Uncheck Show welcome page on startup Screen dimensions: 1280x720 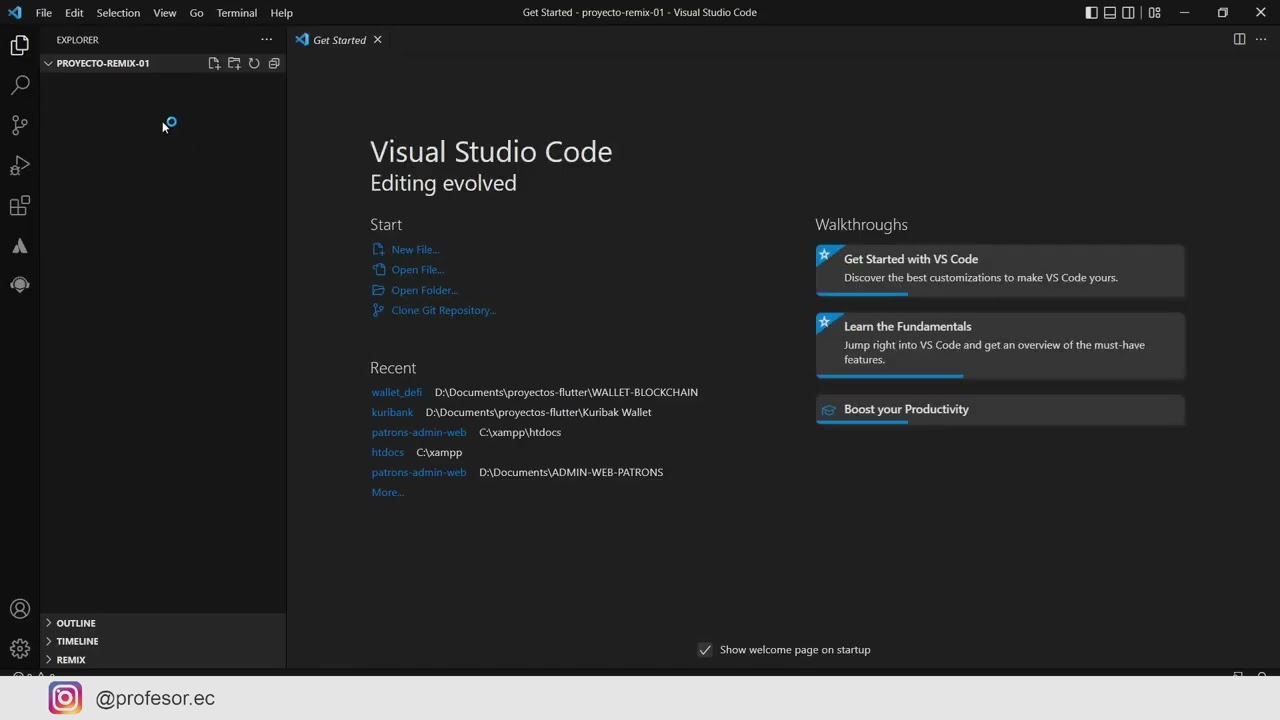pos(705,650)
